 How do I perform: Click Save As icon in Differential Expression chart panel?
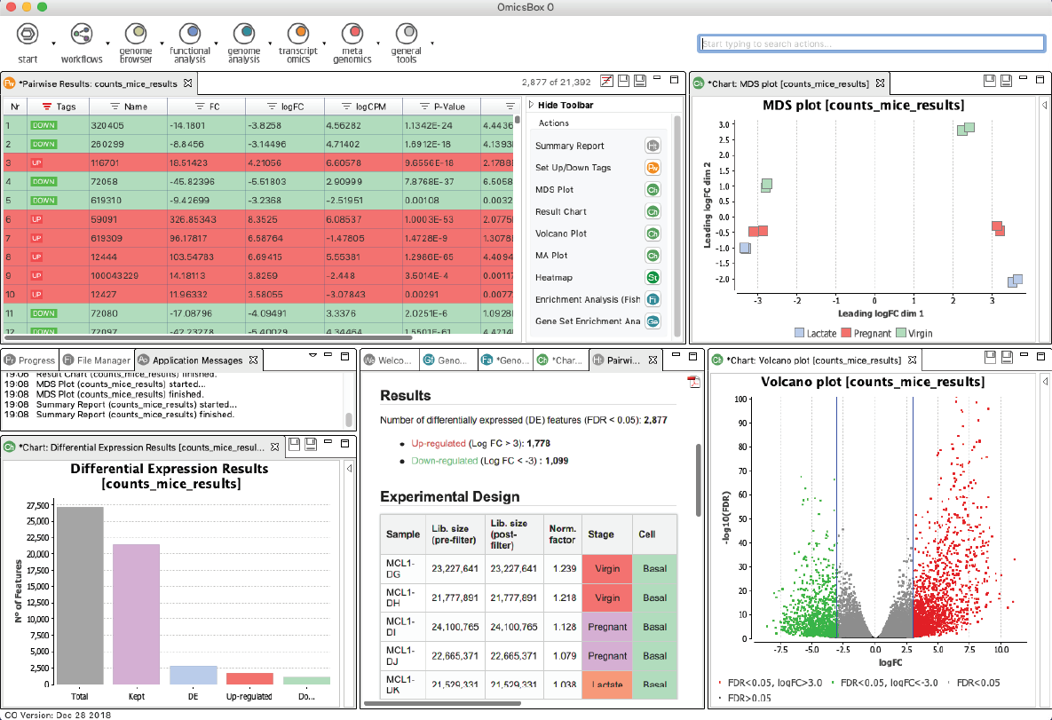(311, 444)
